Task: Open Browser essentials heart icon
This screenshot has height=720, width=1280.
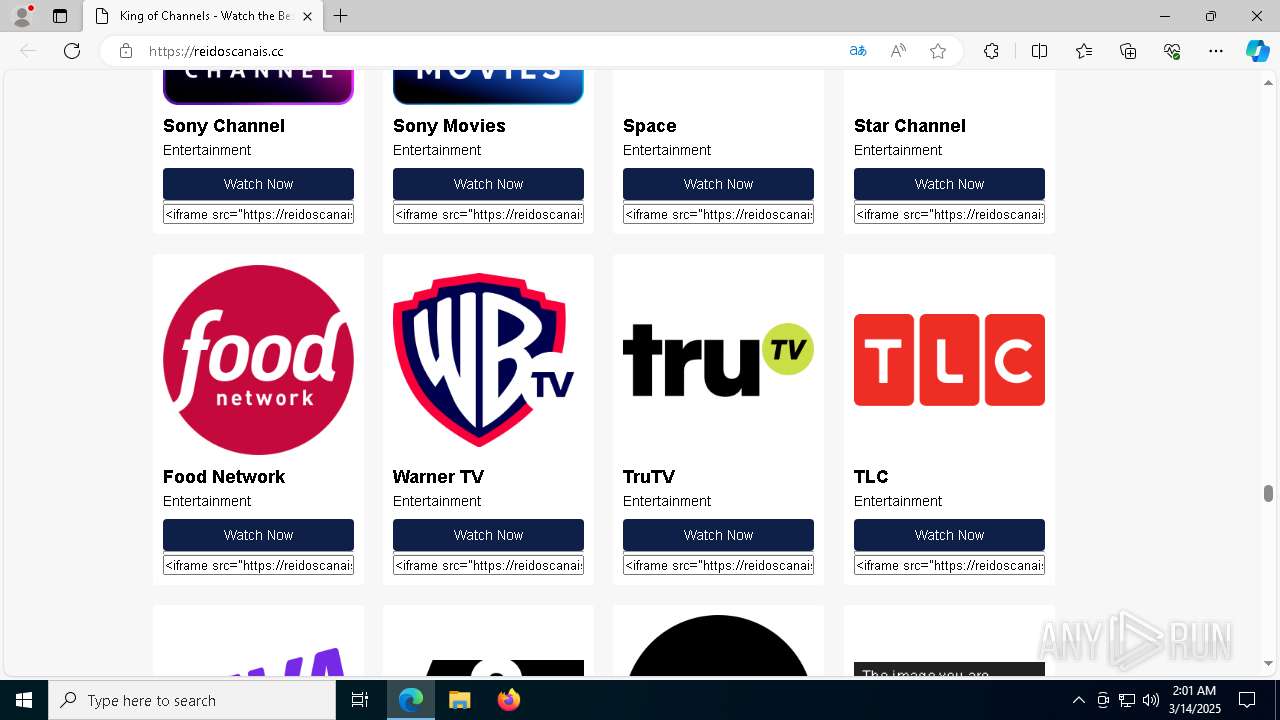Action: click(x=1172, y=51)
